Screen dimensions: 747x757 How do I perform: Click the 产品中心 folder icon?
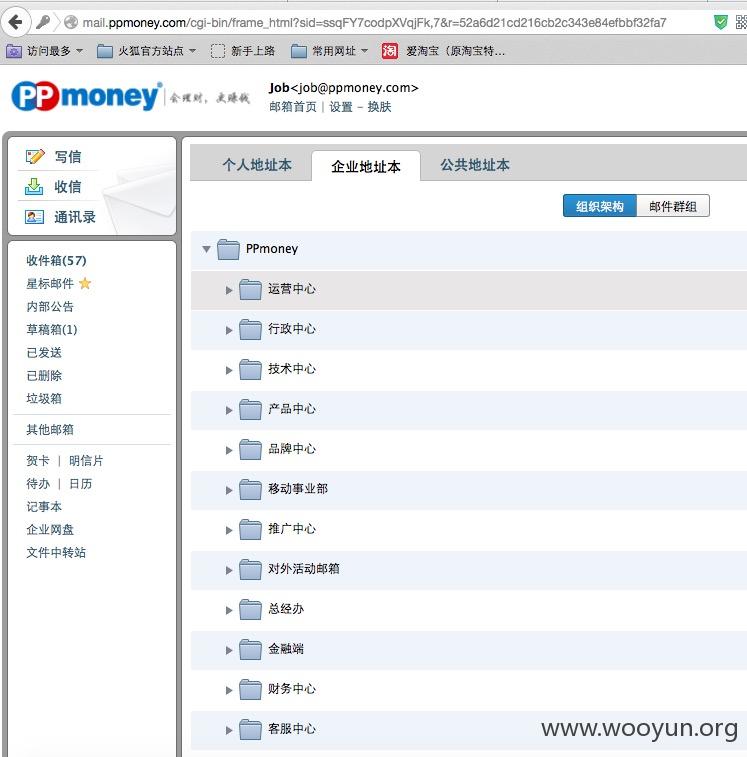click(250, 409)
